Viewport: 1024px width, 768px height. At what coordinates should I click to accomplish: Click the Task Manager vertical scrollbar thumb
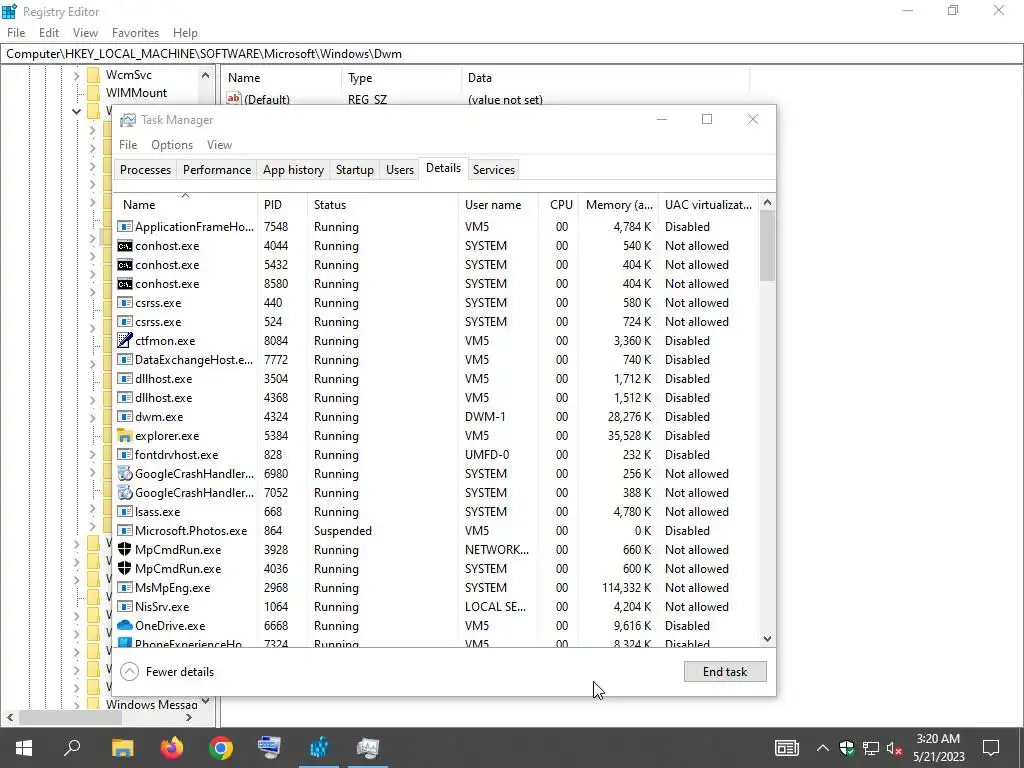767,246
